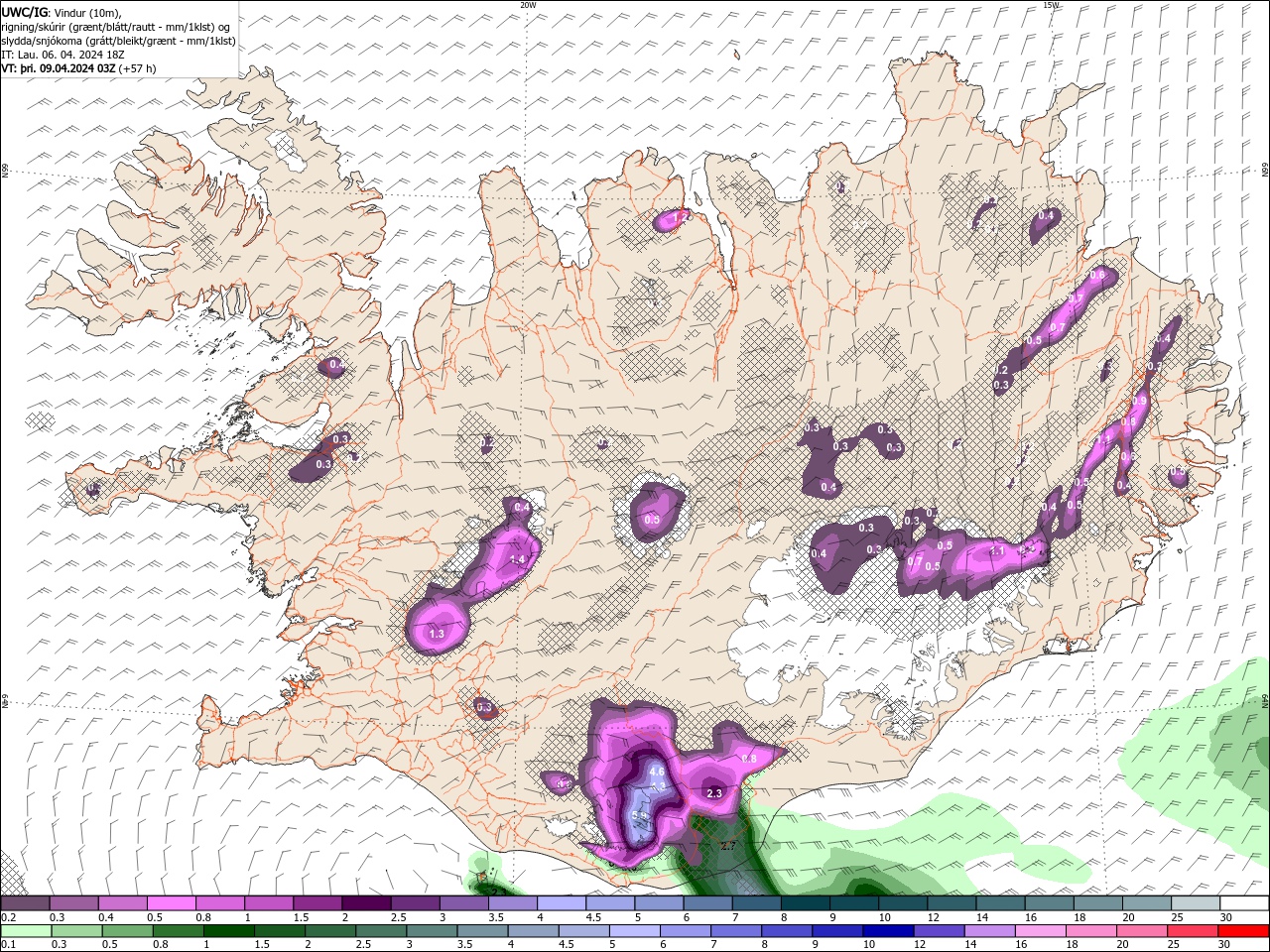This screenshot has width=1270, height=952.
Task: Click the '2.3' precipitation value on the map
Action: (x=714, y=793)
